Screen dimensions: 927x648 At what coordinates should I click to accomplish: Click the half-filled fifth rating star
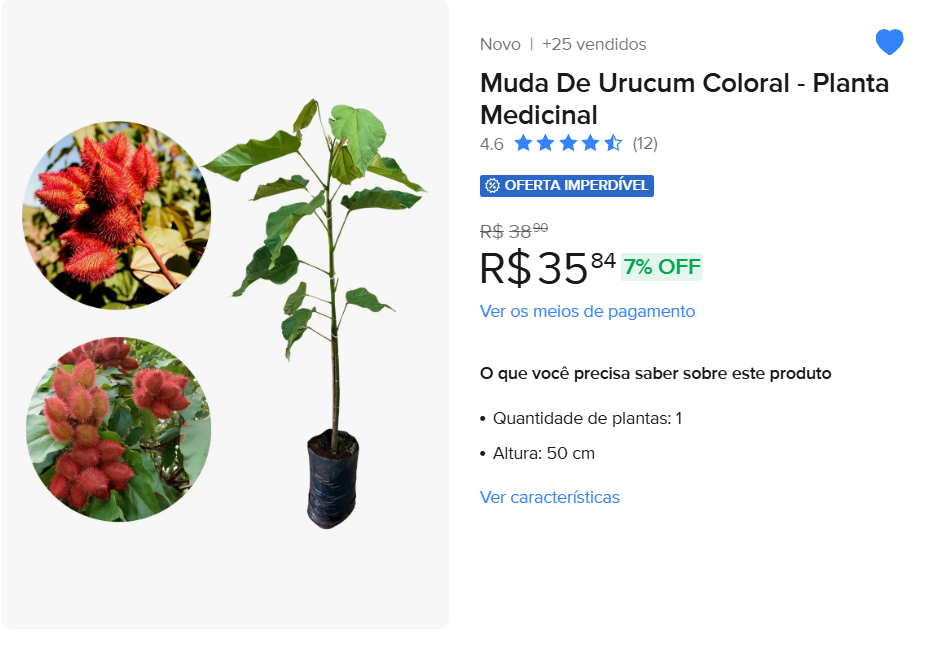(x=613, y=143)
